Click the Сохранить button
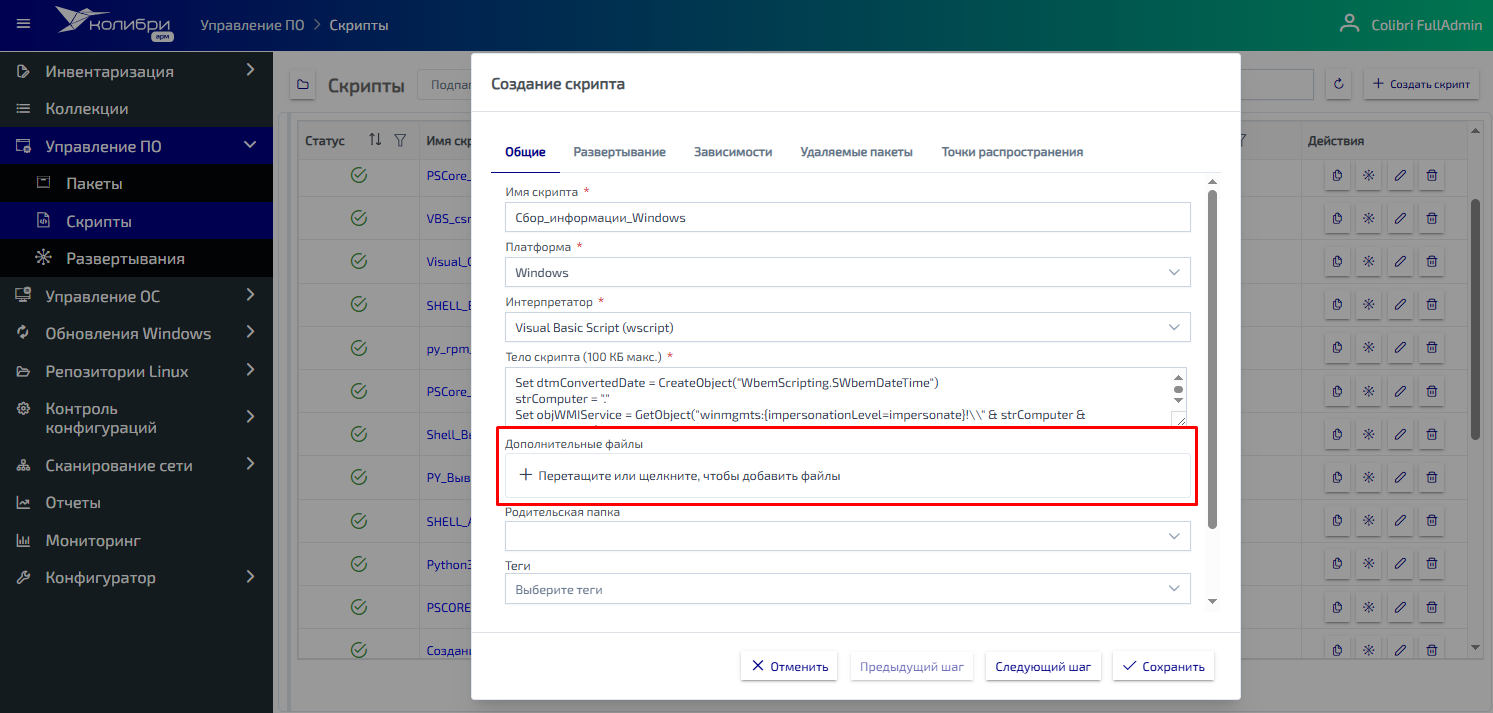The image size is (1493, 713). click(x=1163, y=666)
